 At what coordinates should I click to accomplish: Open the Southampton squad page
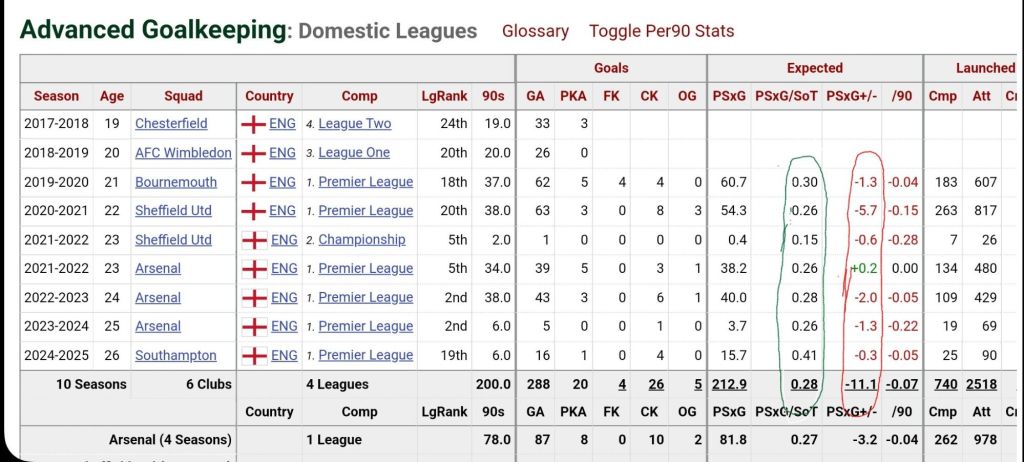click(x=176, y=355)
